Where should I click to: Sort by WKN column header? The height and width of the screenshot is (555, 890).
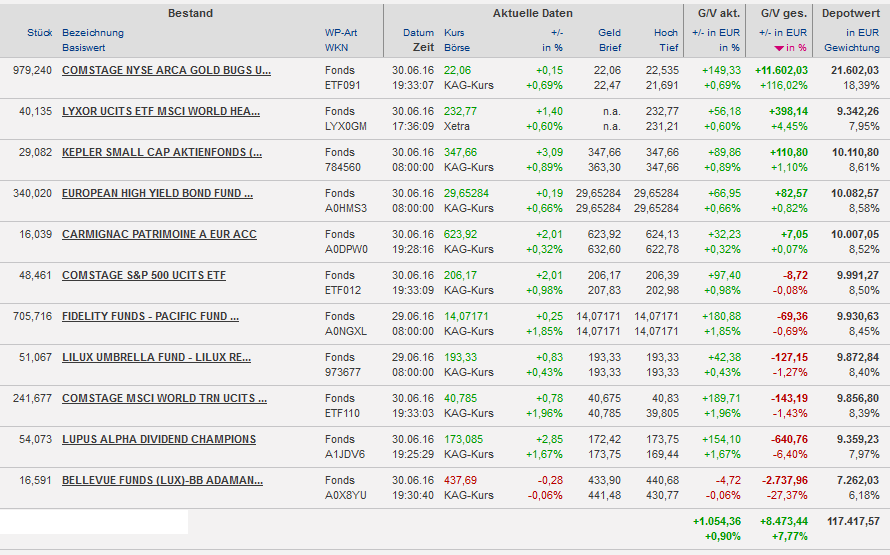point(336,48)
